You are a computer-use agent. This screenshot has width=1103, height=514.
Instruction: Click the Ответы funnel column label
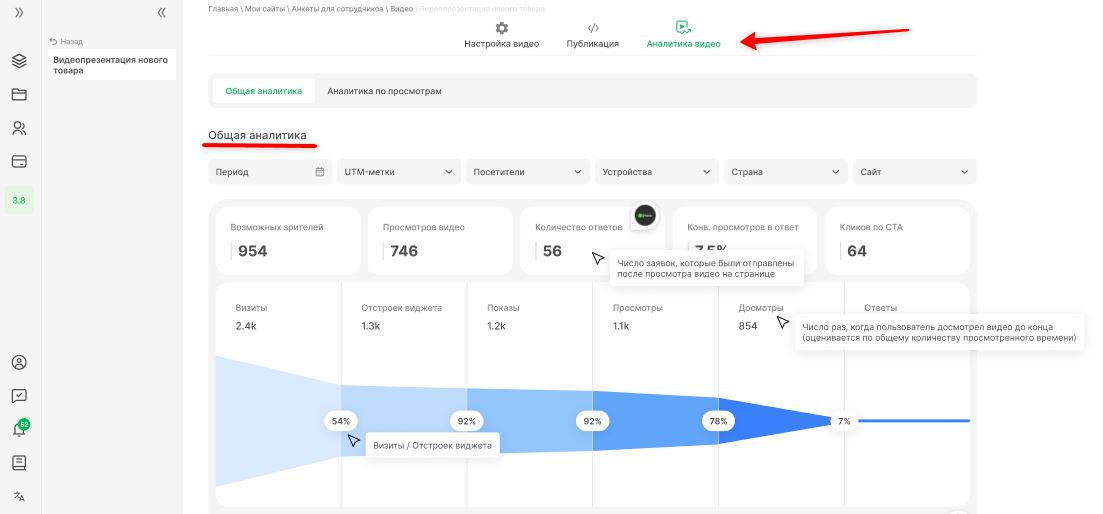coord(880,308)
